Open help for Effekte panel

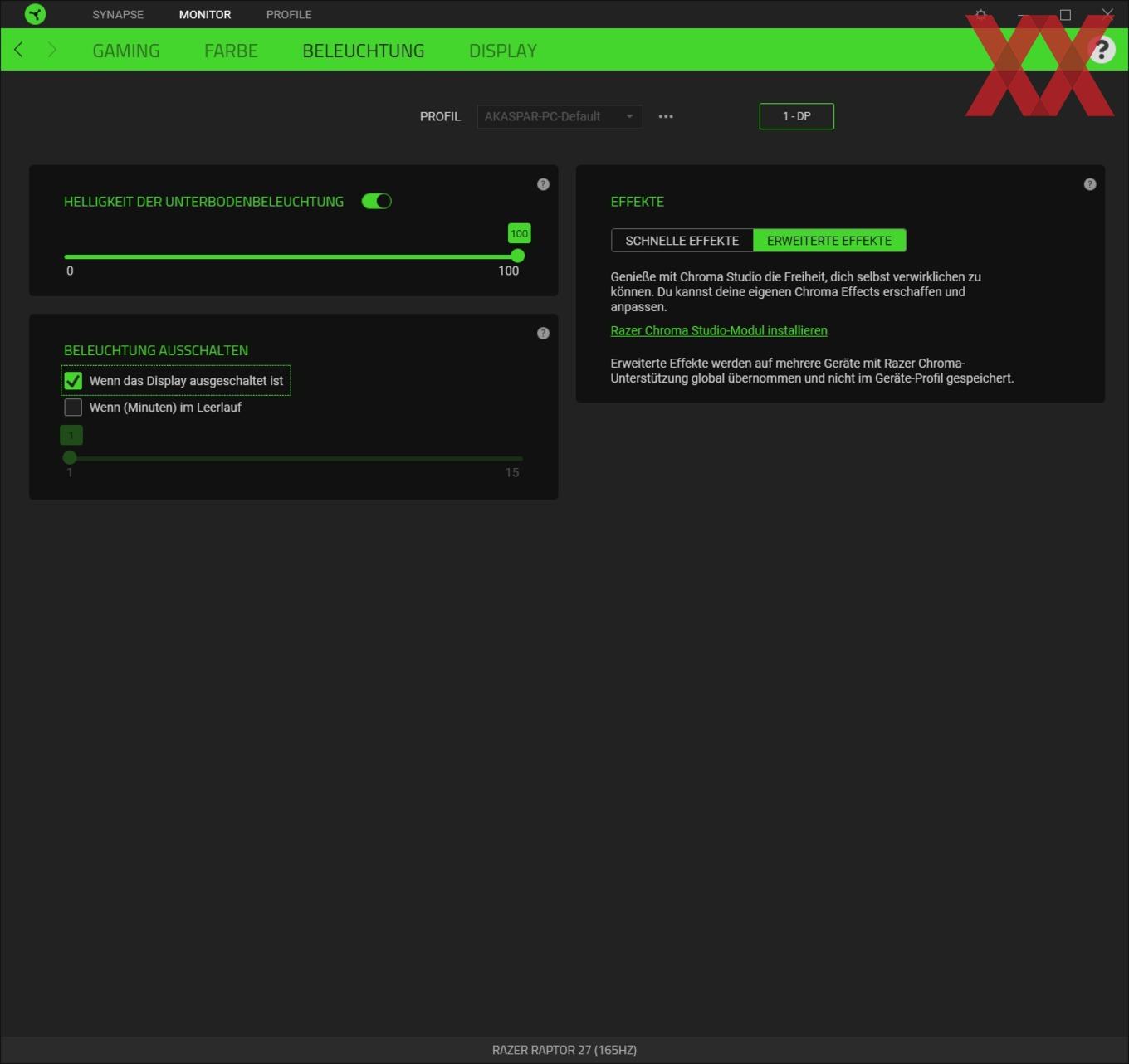[x=1090, y=184]
